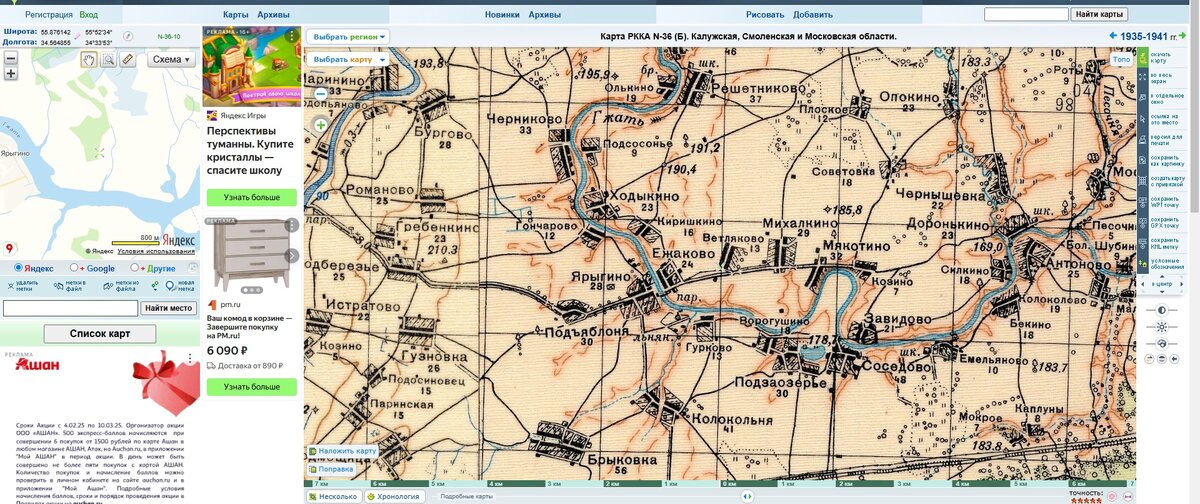This screenshot has width=1200, height=504.
Task: Click 'условные обозначения' legend option
Action: 1160,263
